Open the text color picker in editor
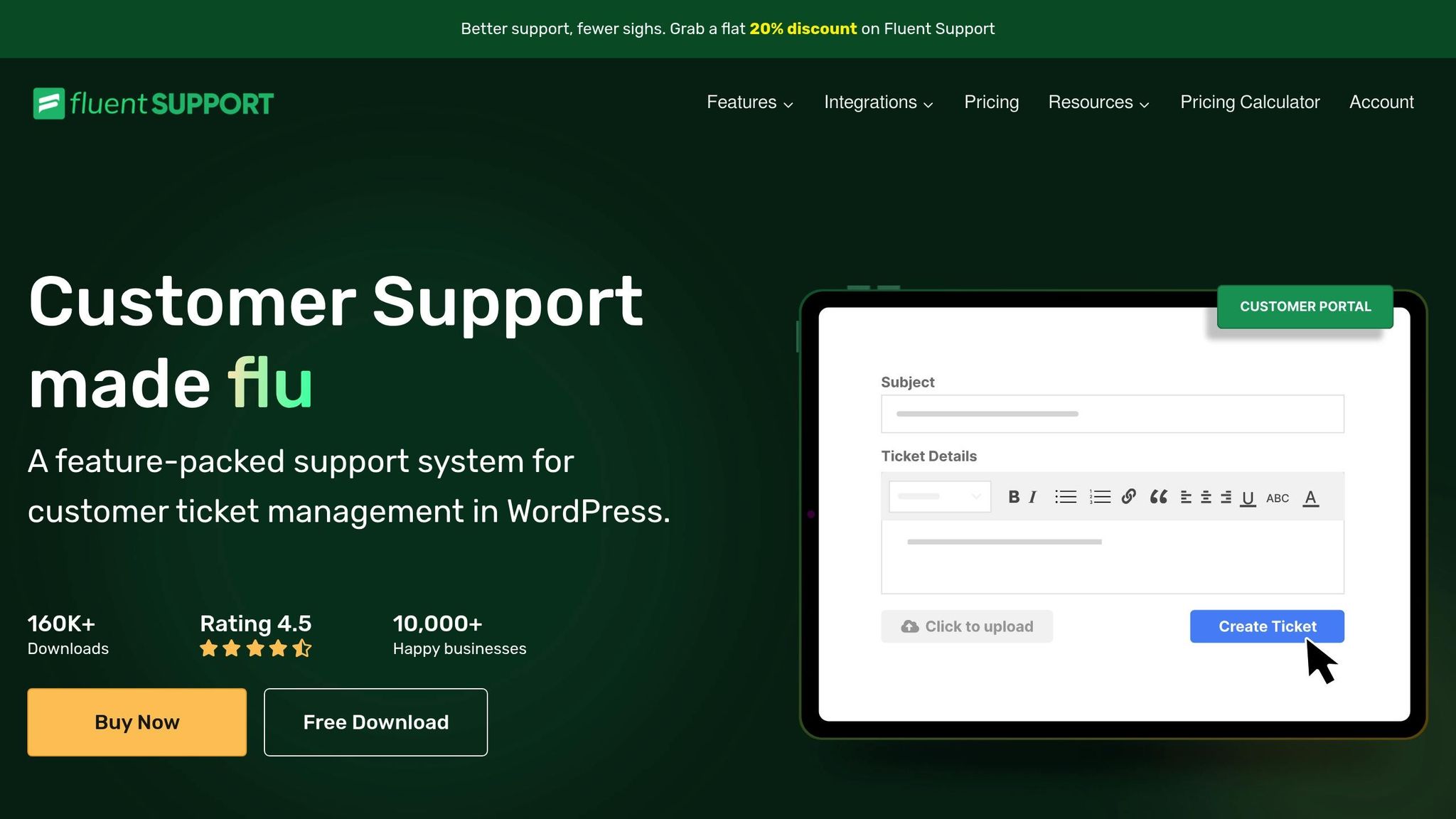 (x=1310, y=498)
